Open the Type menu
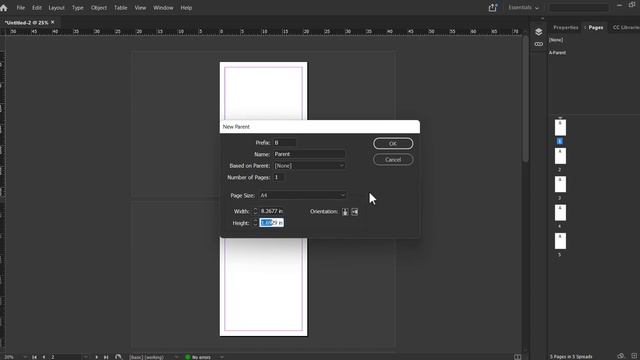Image resolution: width=640 pixels, height=360 pixels. click(x=78, y=8)
